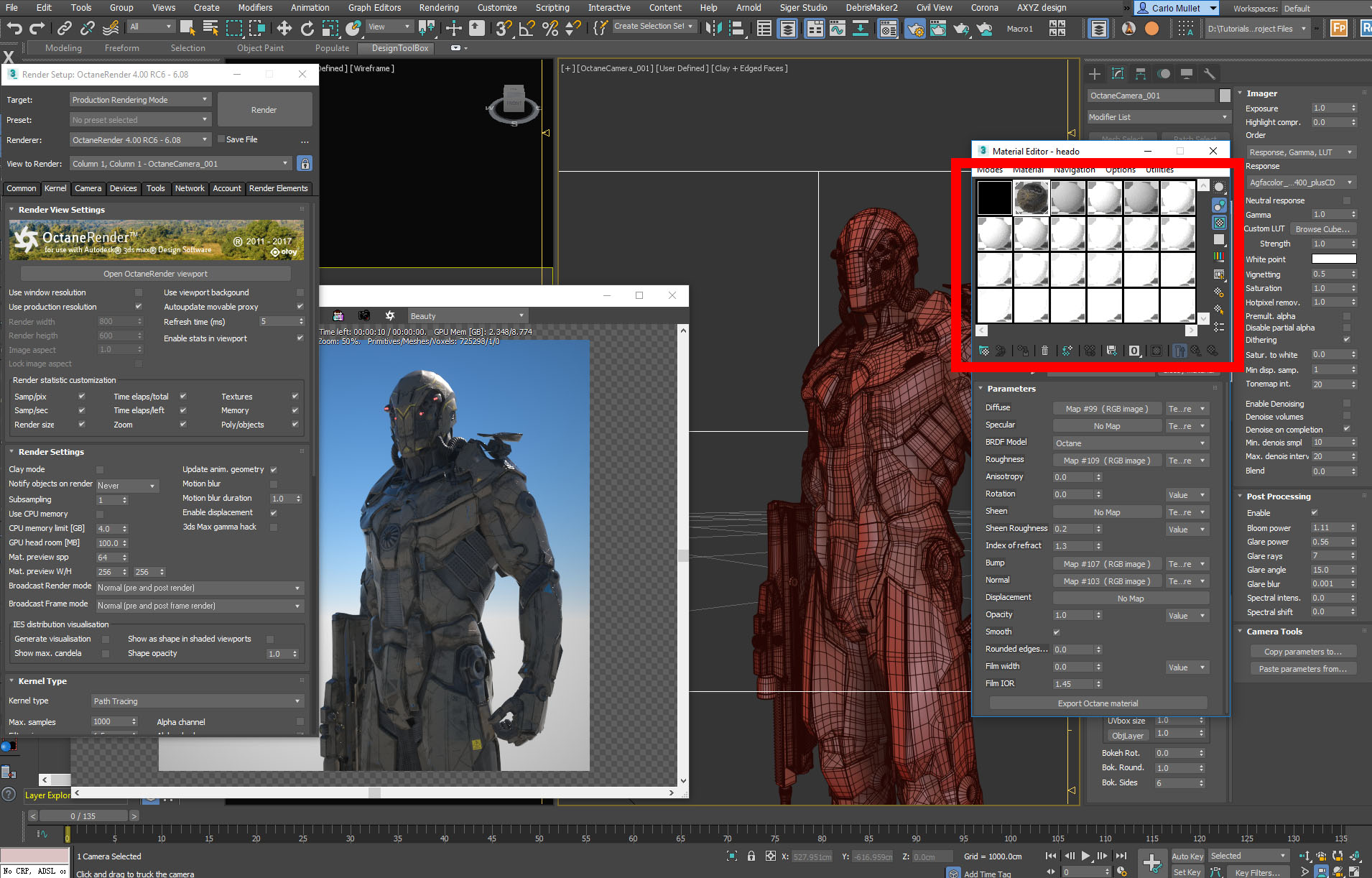Activate the Rotate tool
The height and width of the screenshot is (878, 1372).
[x=307, y=28]
